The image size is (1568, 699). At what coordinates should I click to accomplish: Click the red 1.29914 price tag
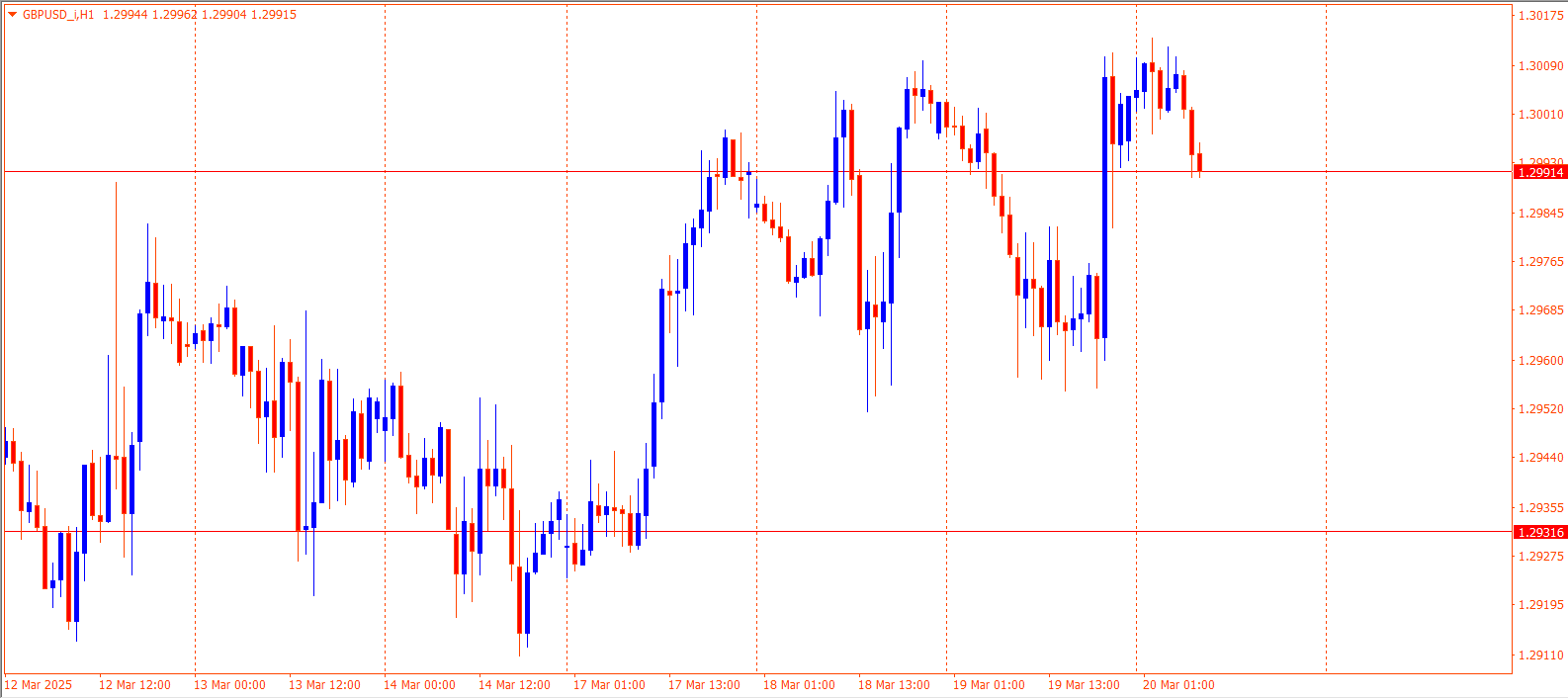1540,172
